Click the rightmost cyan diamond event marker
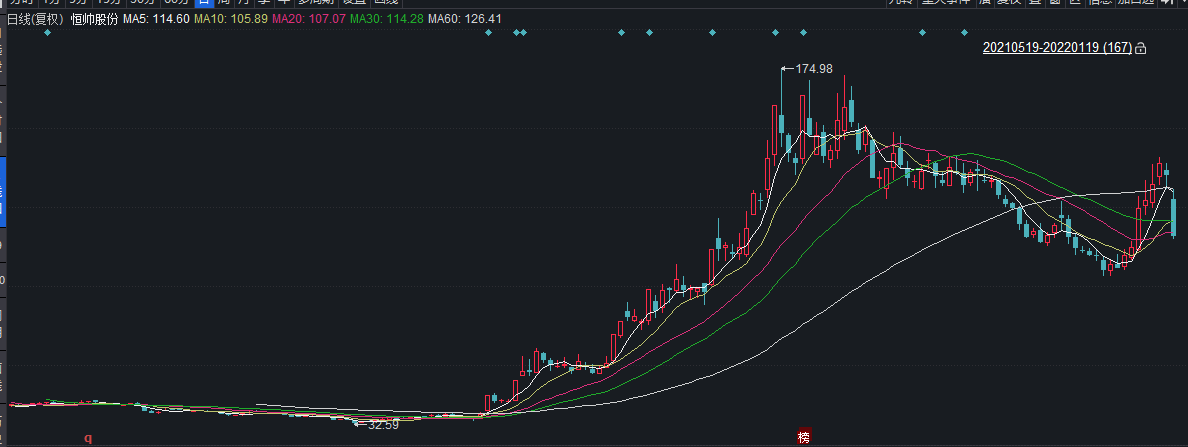Image resolution: width=1188 pixels, height=447 pixels. click(x=964, y=33)
